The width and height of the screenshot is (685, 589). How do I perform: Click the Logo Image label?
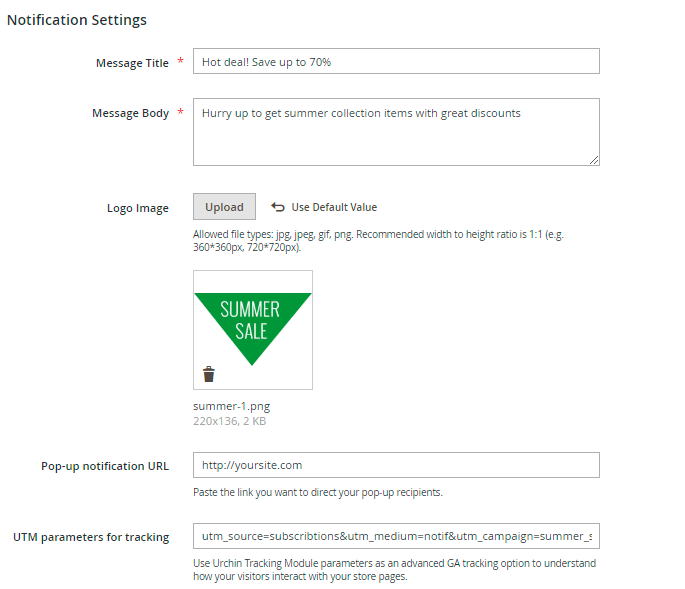coord(138,208)
